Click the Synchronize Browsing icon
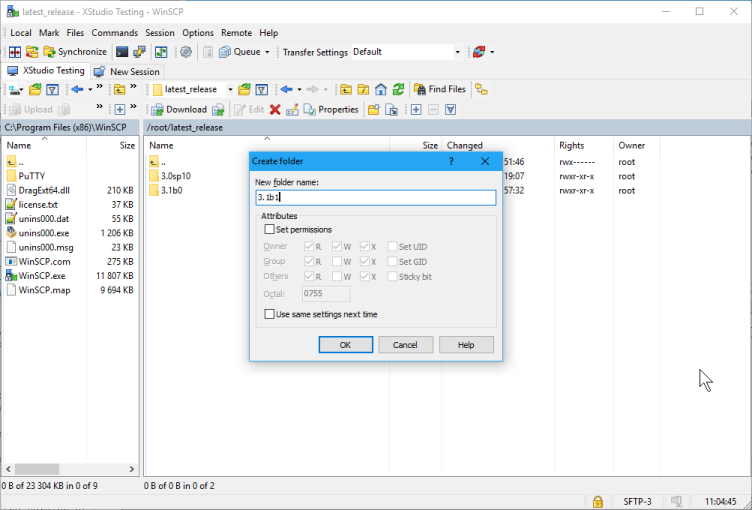The height and width of the screenshot is (510, 752). pyautogui.click(x=32, y=52)
